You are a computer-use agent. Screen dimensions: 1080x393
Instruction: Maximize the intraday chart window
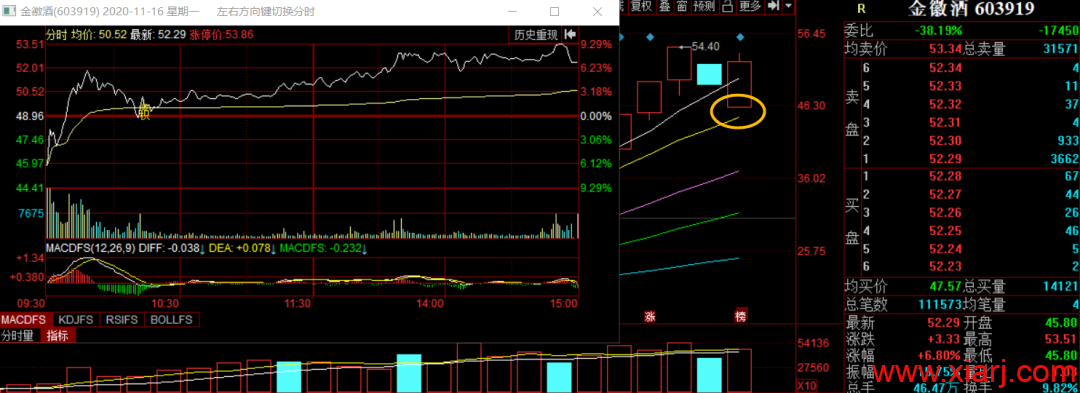554,12
